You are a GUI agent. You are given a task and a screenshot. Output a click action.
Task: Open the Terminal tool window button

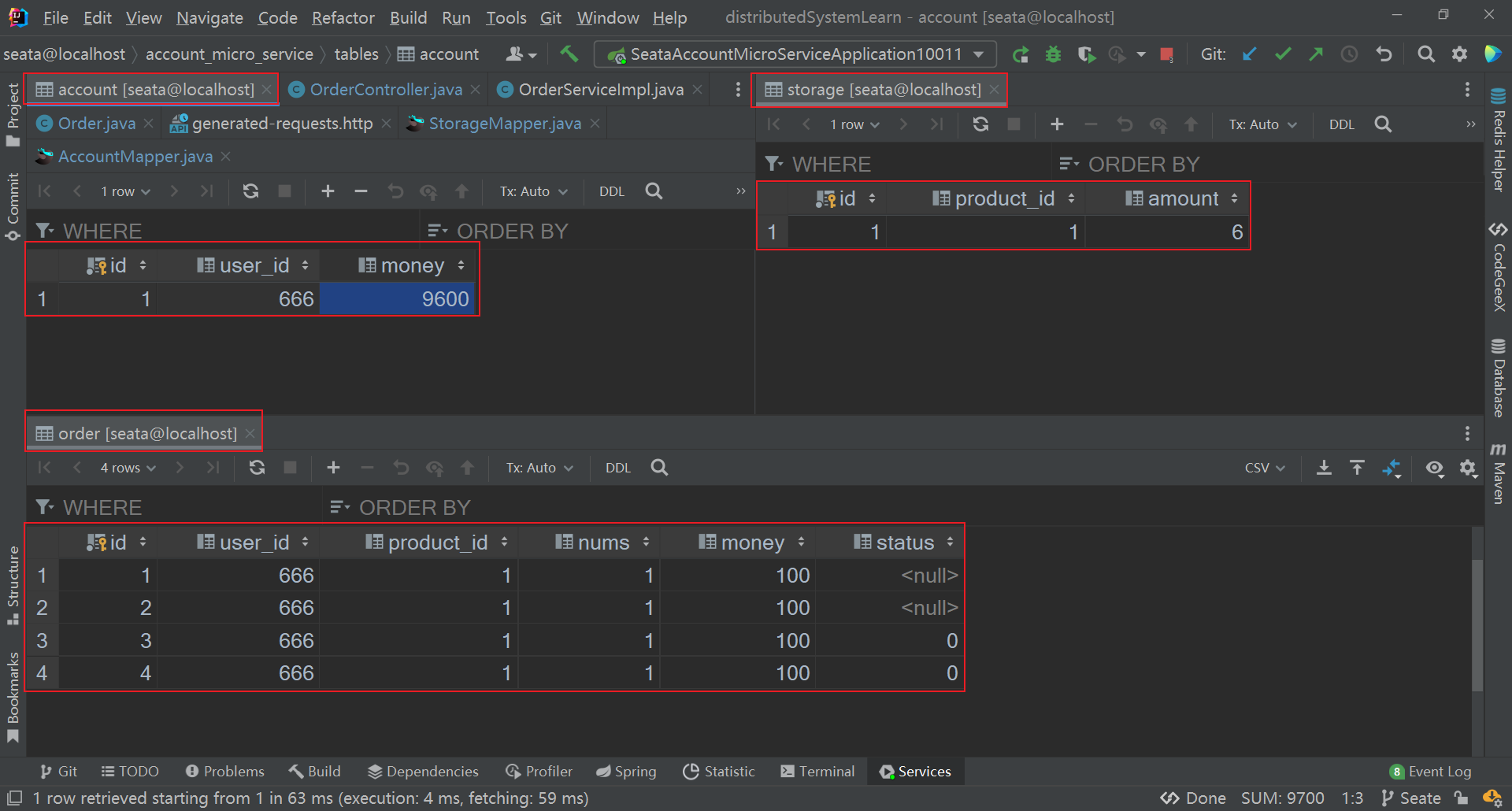tap(817, 772)
